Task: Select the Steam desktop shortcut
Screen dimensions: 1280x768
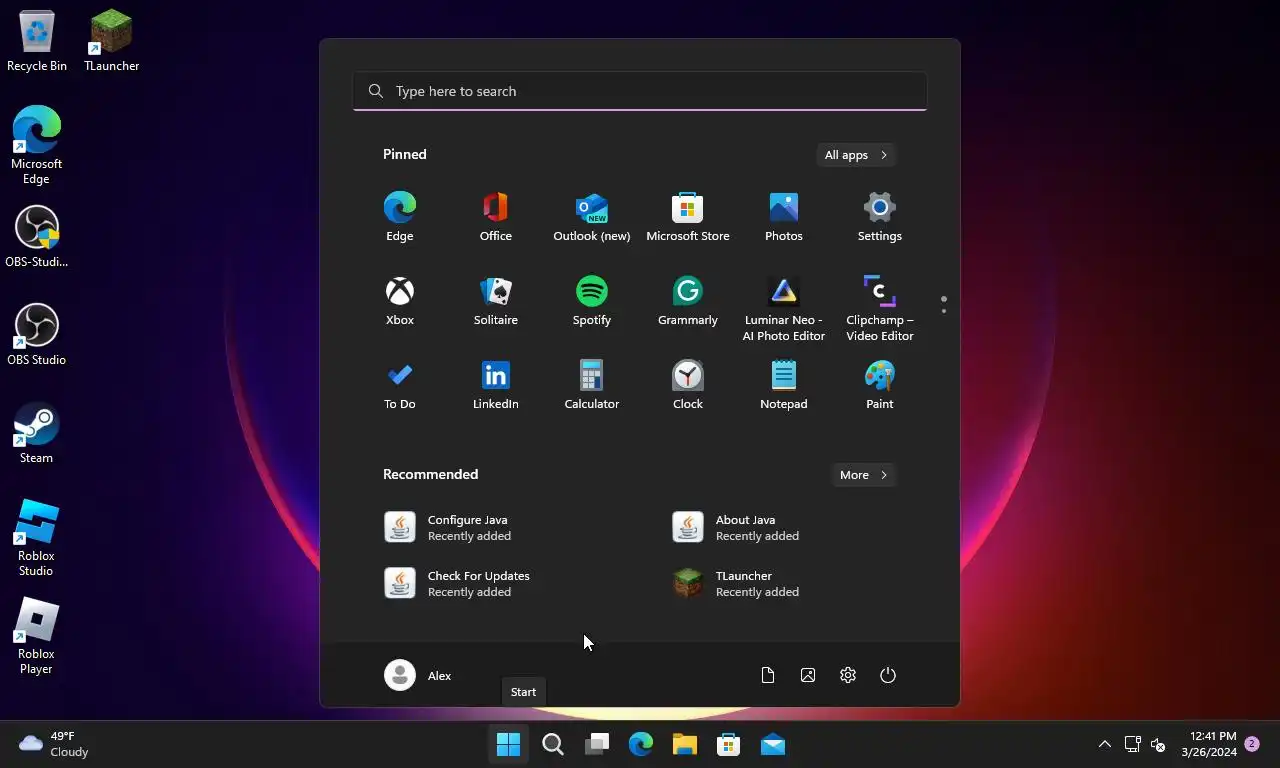Action: pos(36,433)
